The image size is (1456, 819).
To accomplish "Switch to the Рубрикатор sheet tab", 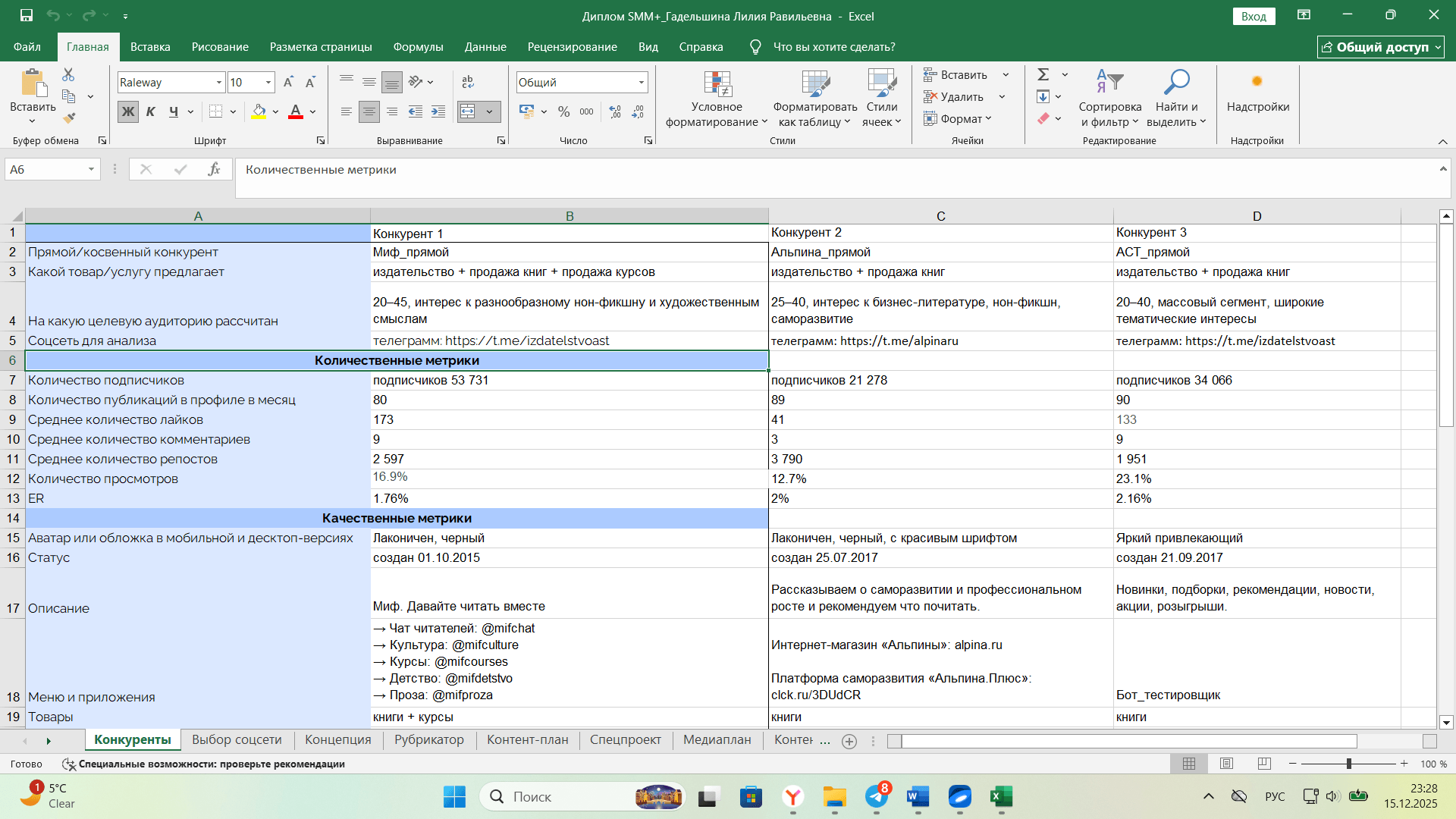I will pos(428,739).
